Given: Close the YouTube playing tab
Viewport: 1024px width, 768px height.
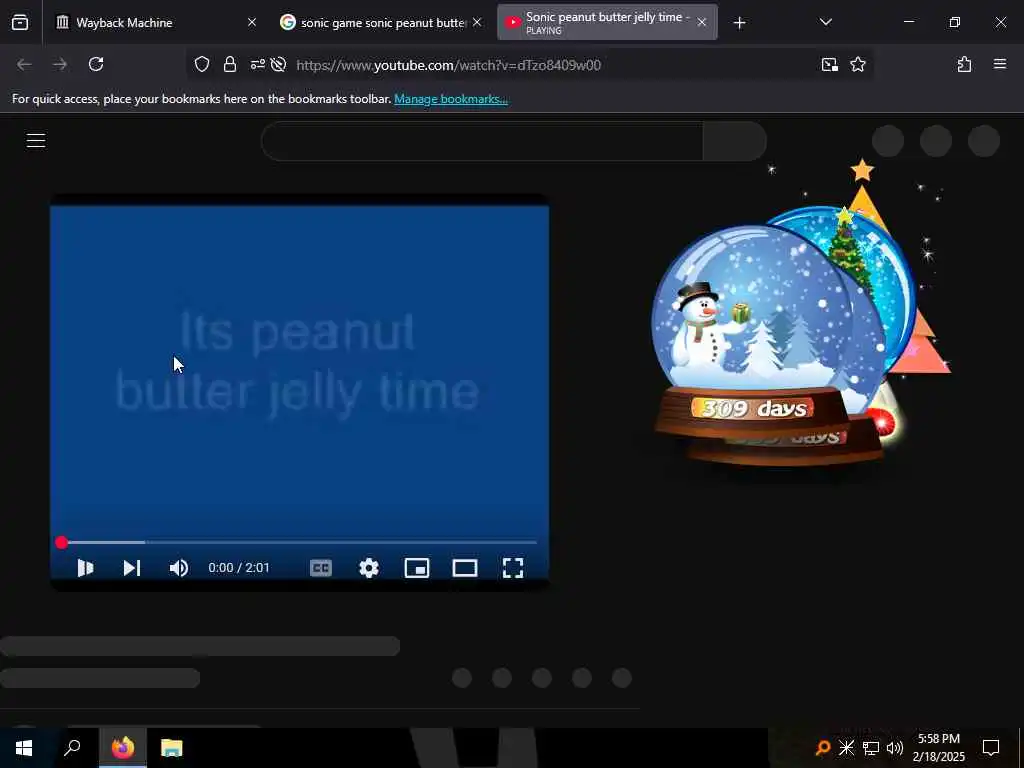Looking at the screenshot, I should pyautogui.click(x=702, y=23).
